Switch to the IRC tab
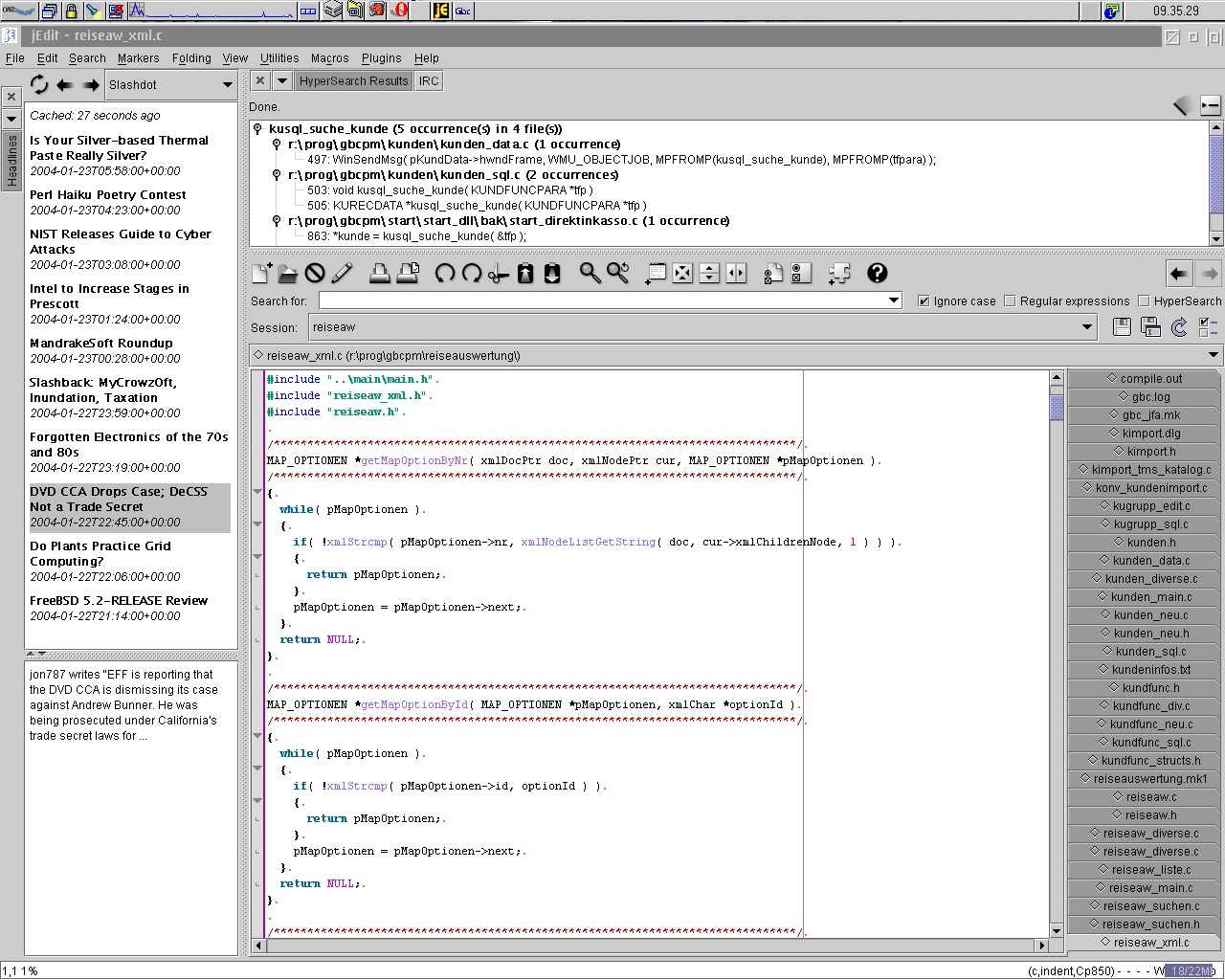The image size is (1225, 980). (x=429, y=81)
